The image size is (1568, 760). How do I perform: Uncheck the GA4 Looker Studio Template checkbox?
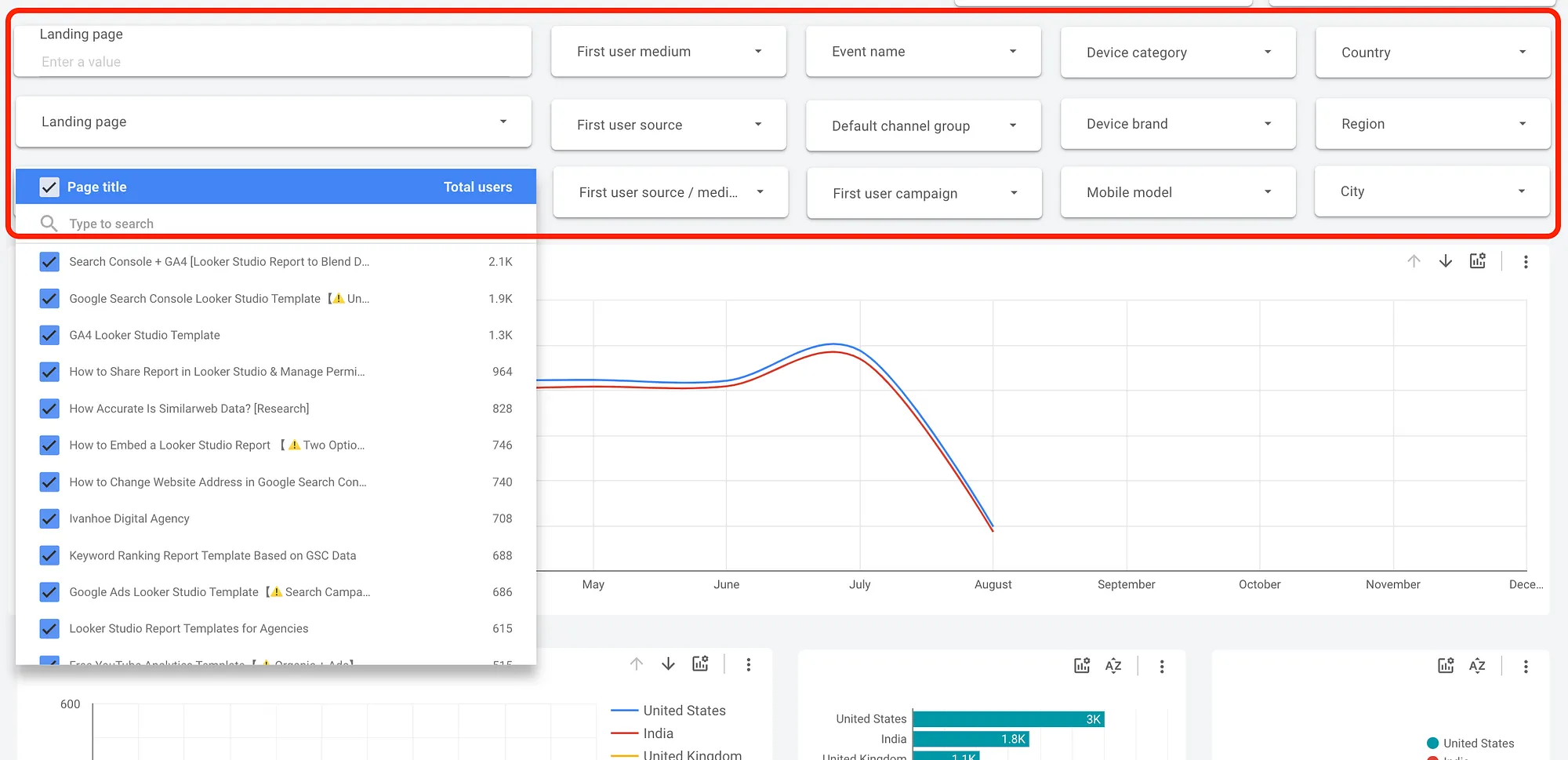pyautogui.click(x=49, y=335)
